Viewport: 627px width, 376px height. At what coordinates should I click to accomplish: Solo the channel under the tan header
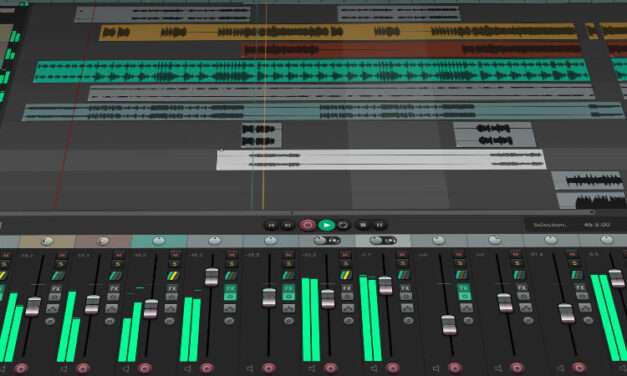tap(60, 265)
